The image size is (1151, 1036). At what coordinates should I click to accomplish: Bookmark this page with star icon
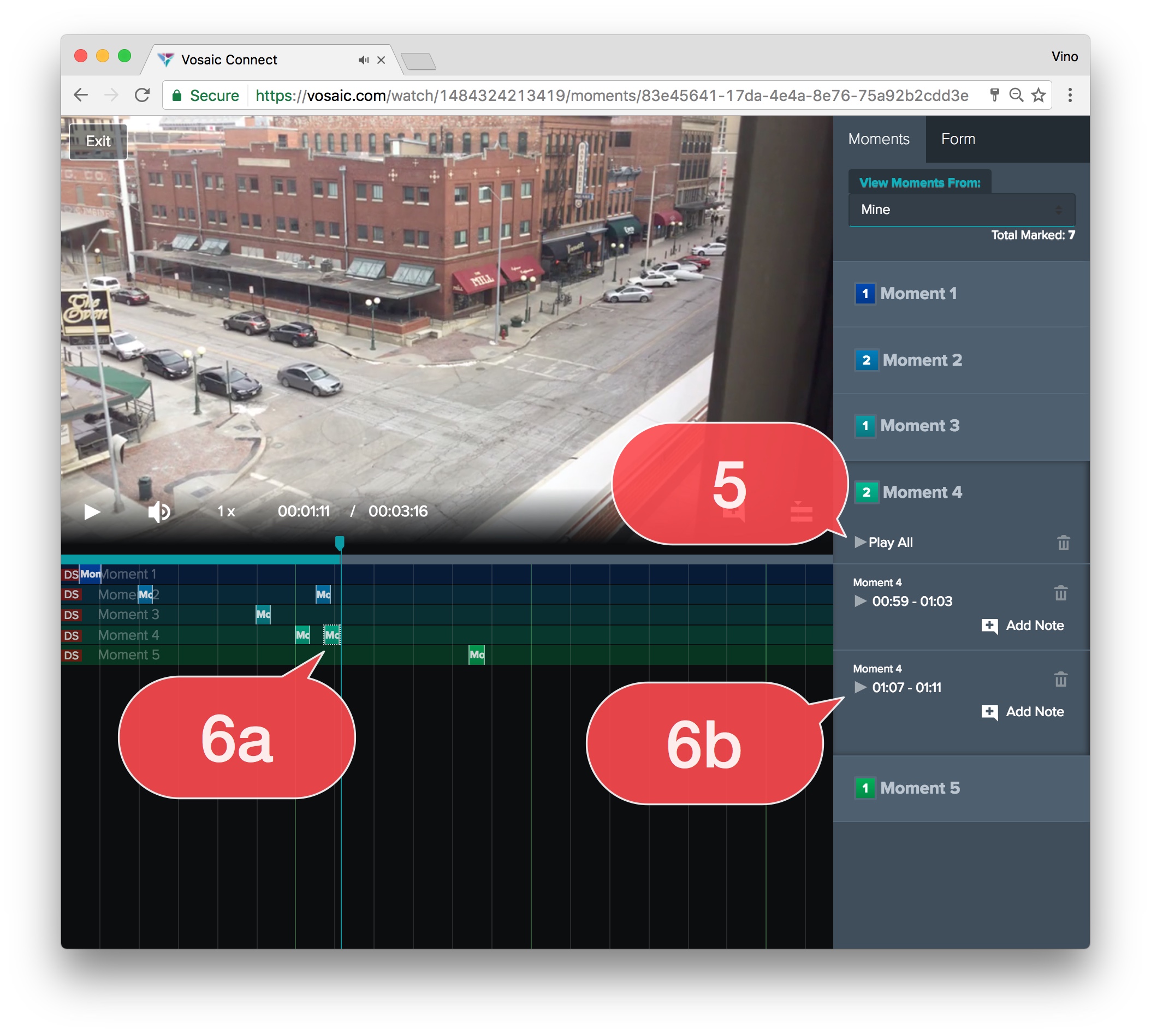coord(1038,95)
